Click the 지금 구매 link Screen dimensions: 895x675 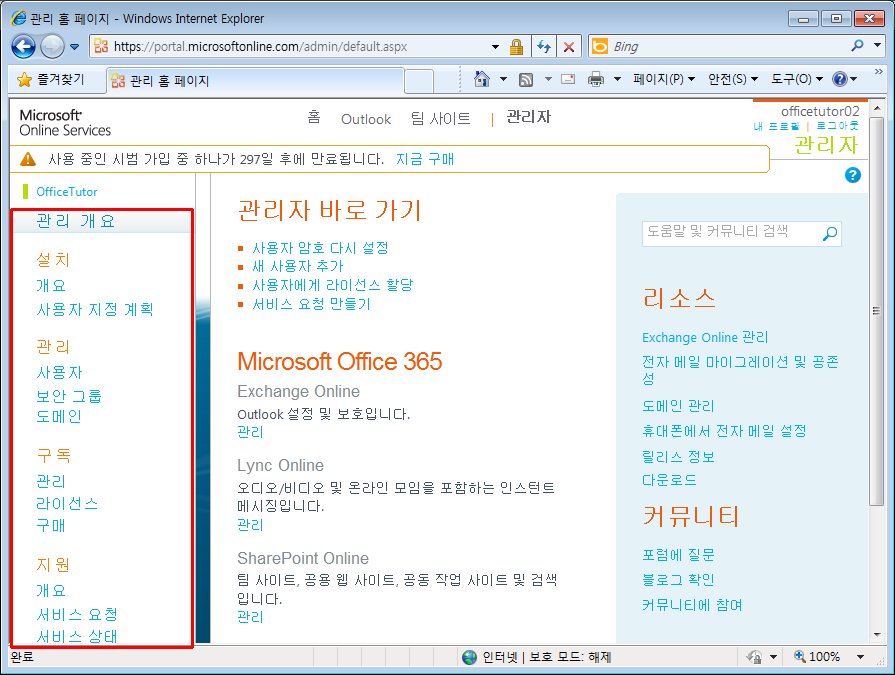pos(425,159)
